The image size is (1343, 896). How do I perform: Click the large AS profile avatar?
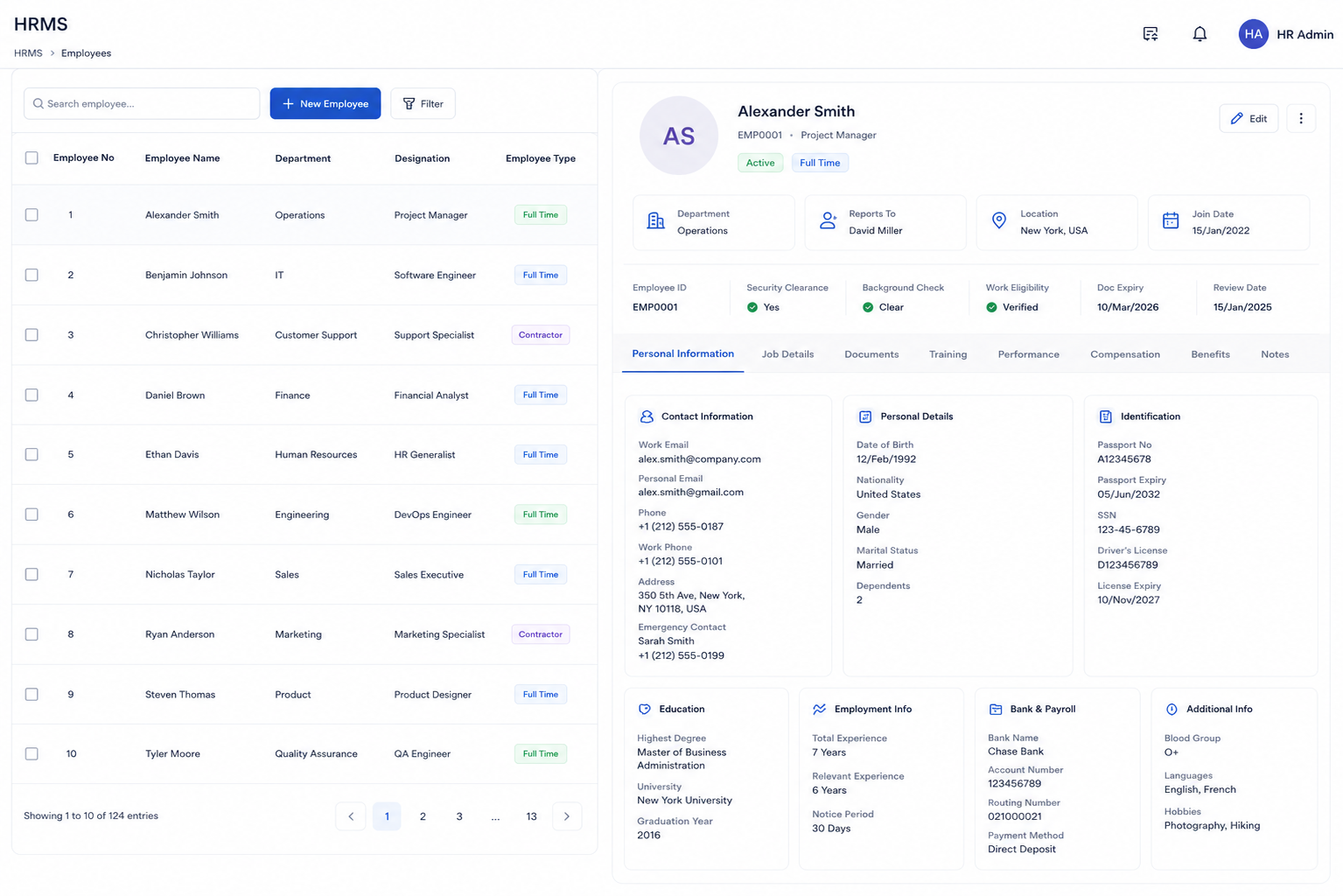click(x=679, y=136)
